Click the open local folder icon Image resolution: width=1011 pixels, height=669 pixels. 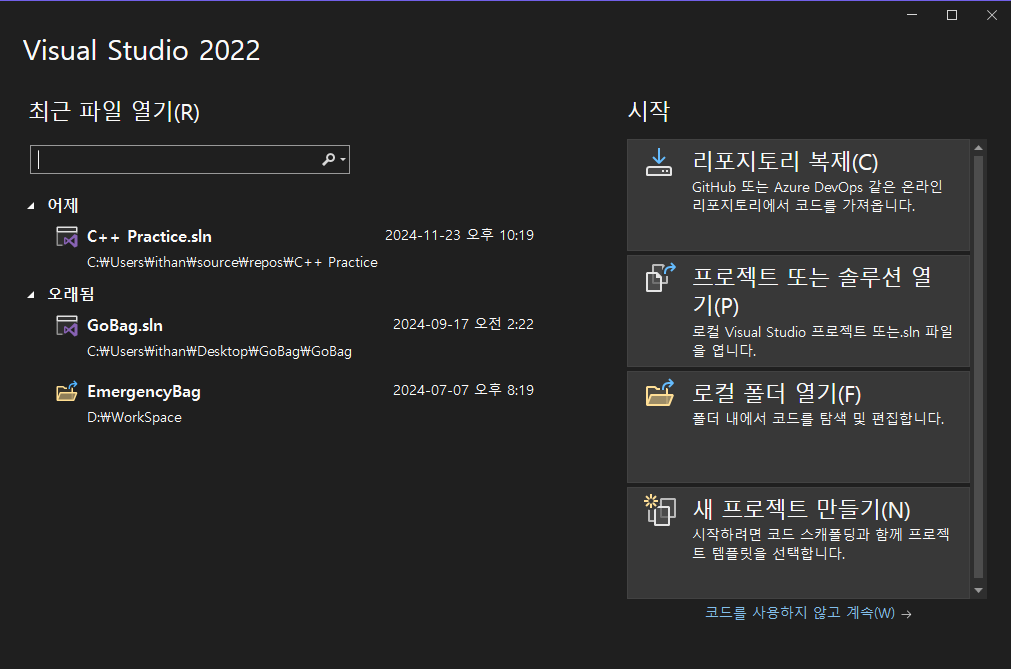click(x=660, y=393)
